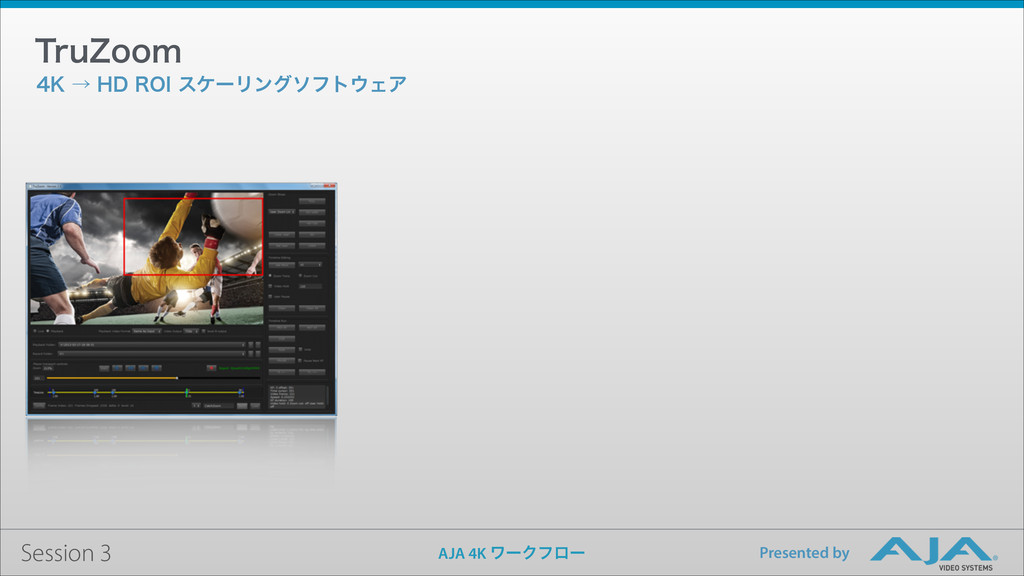The image size is (1024, 576).
Task: Click the AJA 4K ワークフロー footer text
Action: [x=511, y=553]
